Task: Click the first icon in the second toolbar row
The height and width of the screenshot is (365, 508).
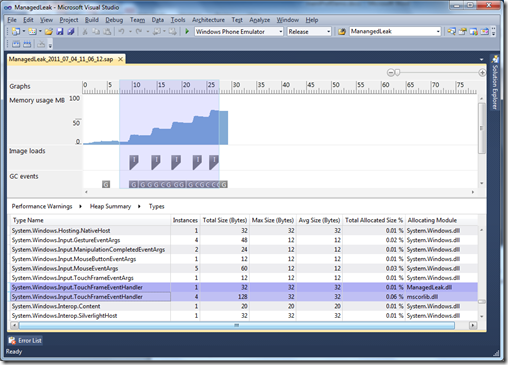Action: click(x=16, y=44)
